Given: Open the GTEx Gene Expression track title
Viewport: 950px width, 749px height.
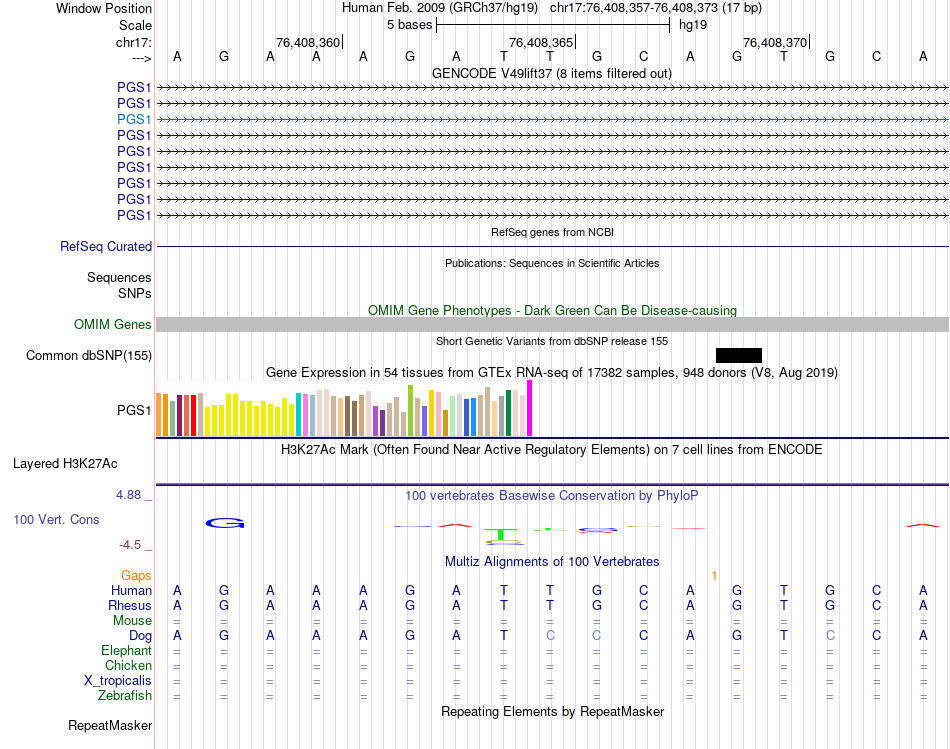Looking at the screenshot, I should [552, 372].
